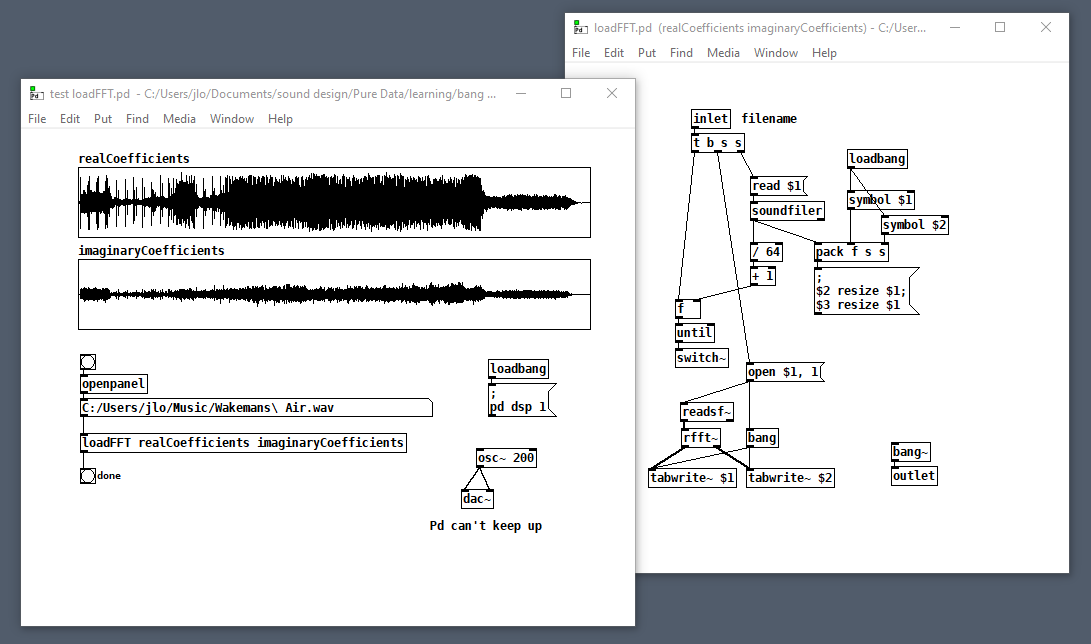Image resolution: width=1091 pixels, height=644 pixels.
Task: Click the imaginaryCoefficients waveform array
Action: 334,294
